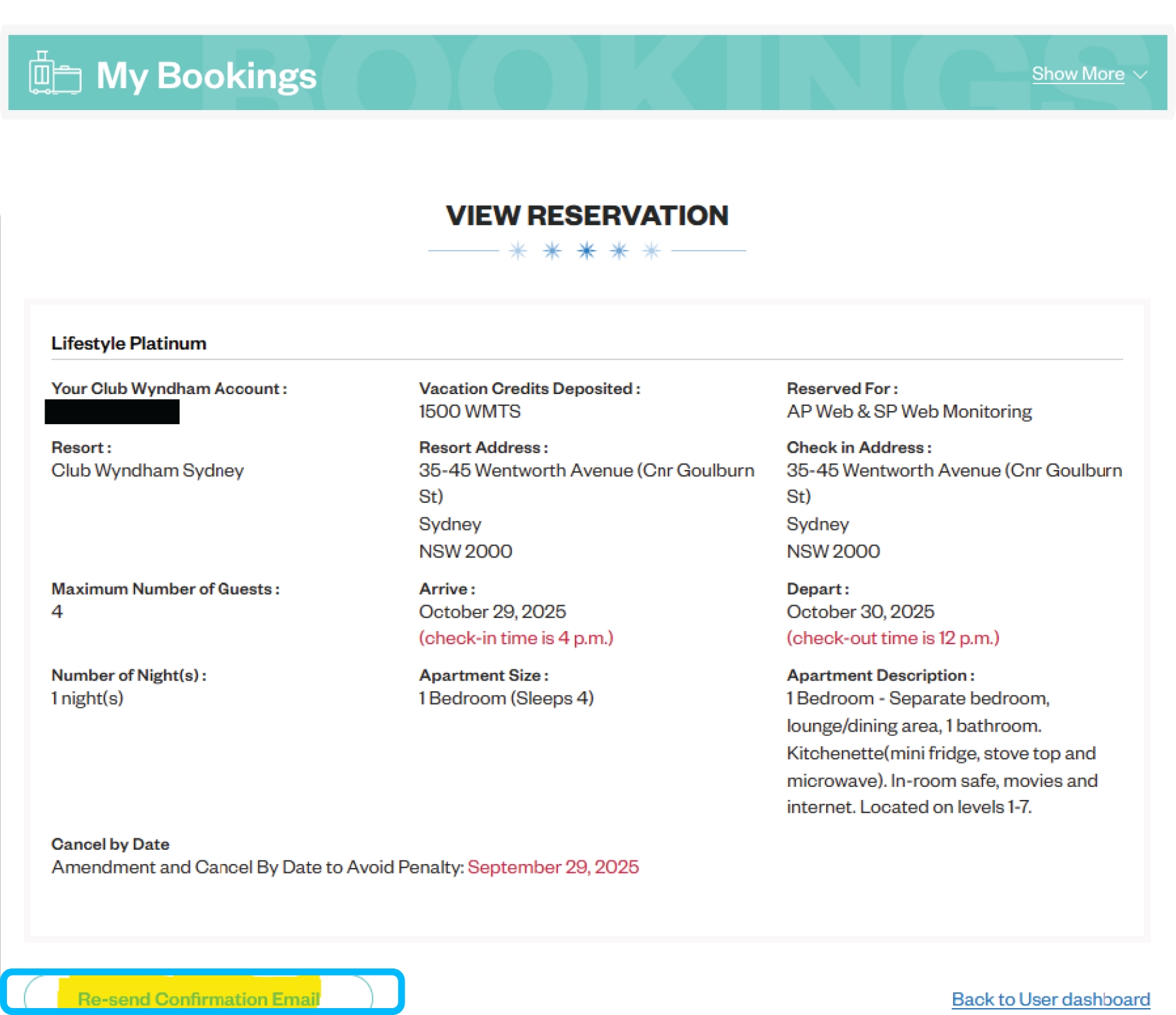Image resolution: width=1176 pixels, height=1015 pixels.
Task: Follow the Back to User dashboard link
Action: (x=1050, y=998)
